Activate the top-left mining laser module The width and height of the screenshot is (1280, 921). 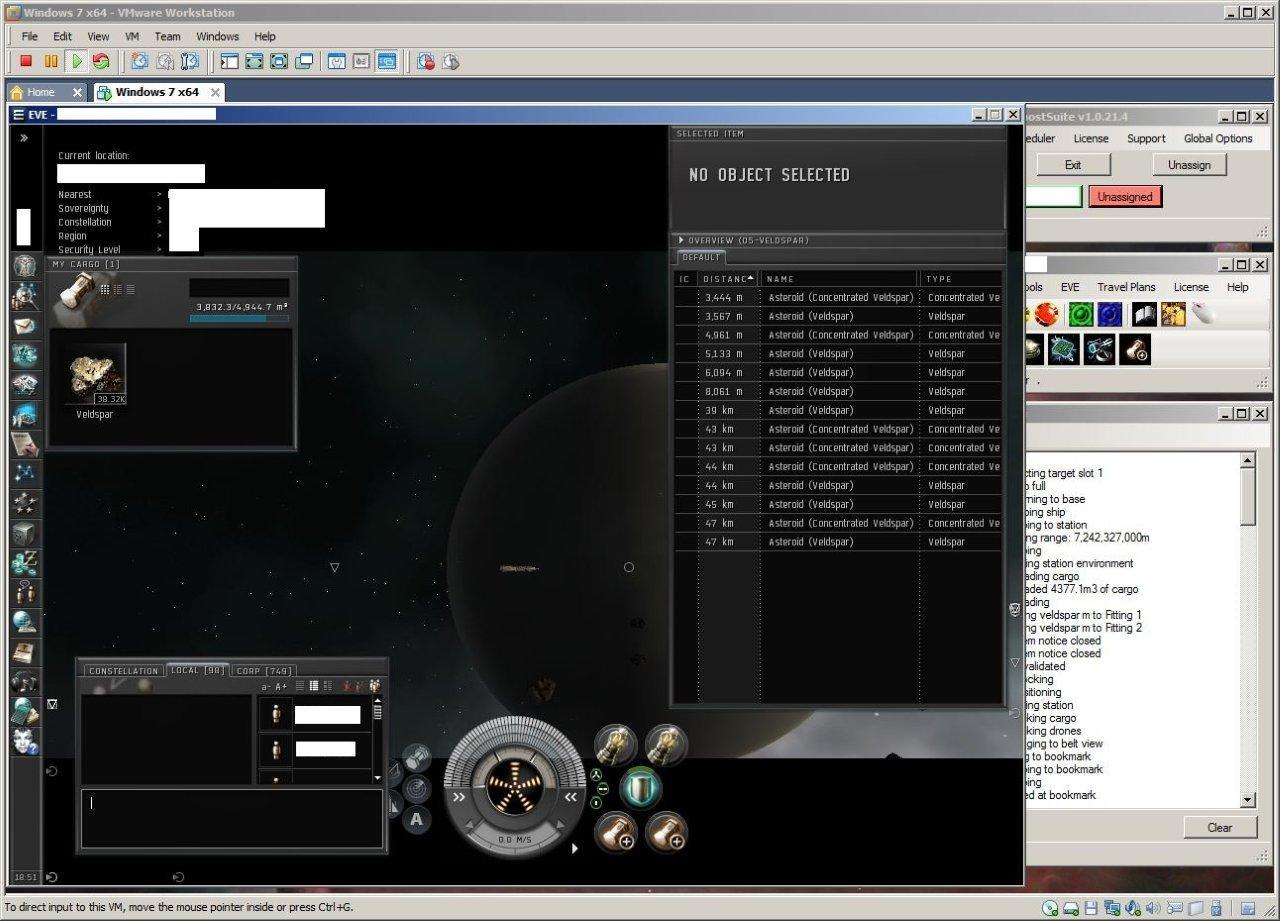(x=616, y=745)
